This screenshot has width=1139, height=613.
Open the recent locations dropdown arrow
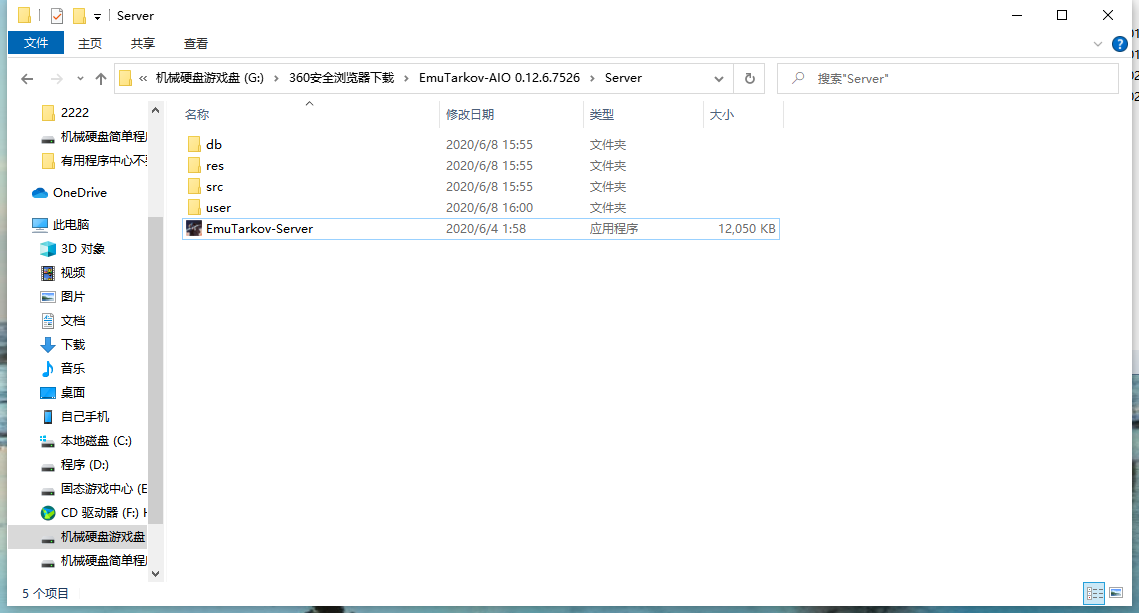pos(80,78)
